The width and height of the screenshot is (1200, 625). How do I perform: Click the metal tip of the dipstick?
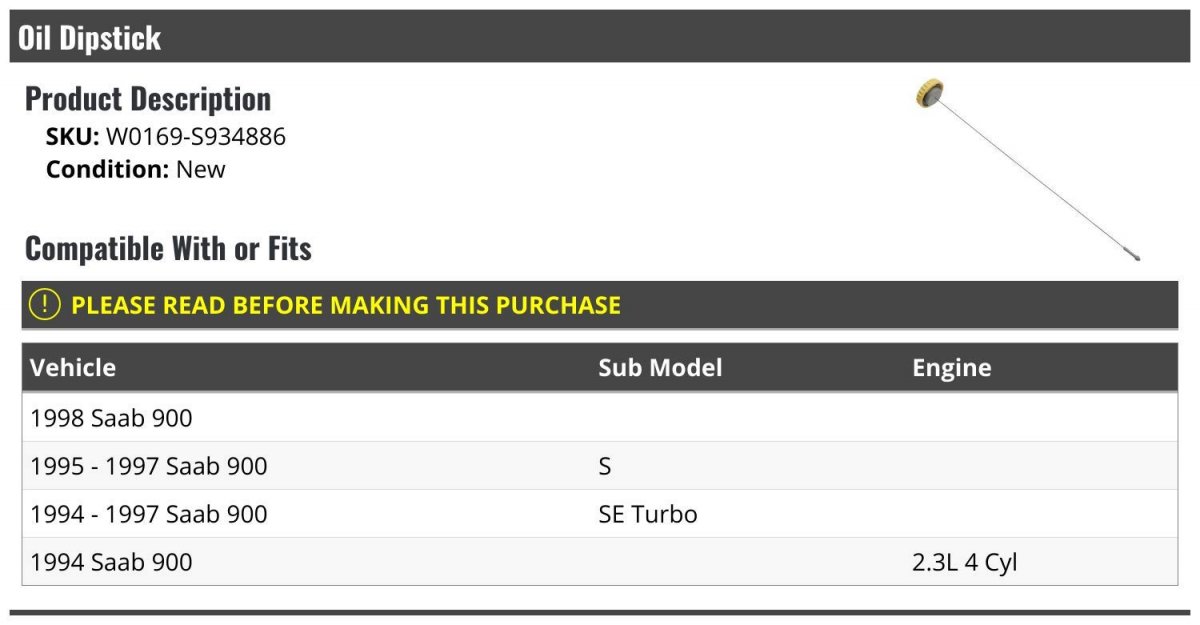tap(1130, 254)
